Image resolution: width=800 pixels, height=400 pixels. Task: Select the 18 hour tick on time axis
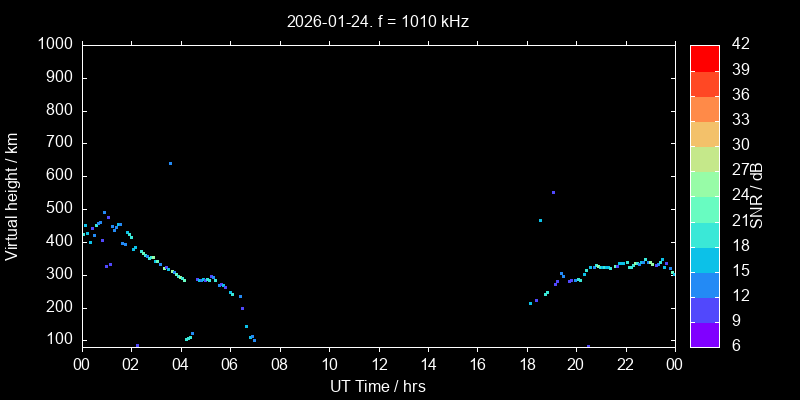(x=526, y=364)
